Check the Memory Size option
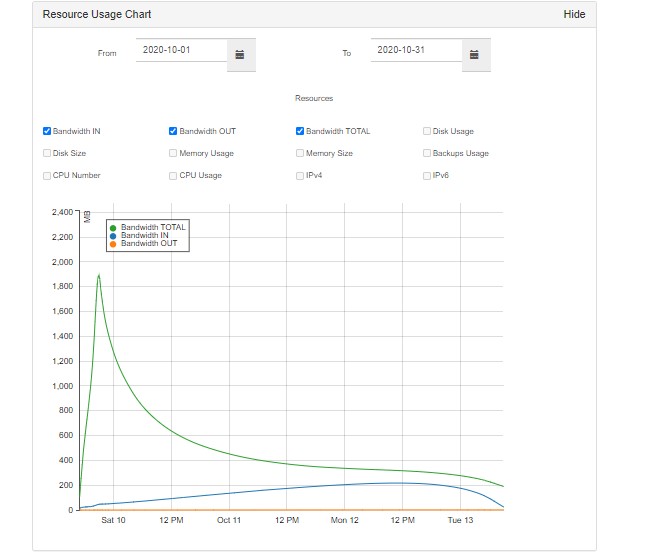 (x=300, y=153)
